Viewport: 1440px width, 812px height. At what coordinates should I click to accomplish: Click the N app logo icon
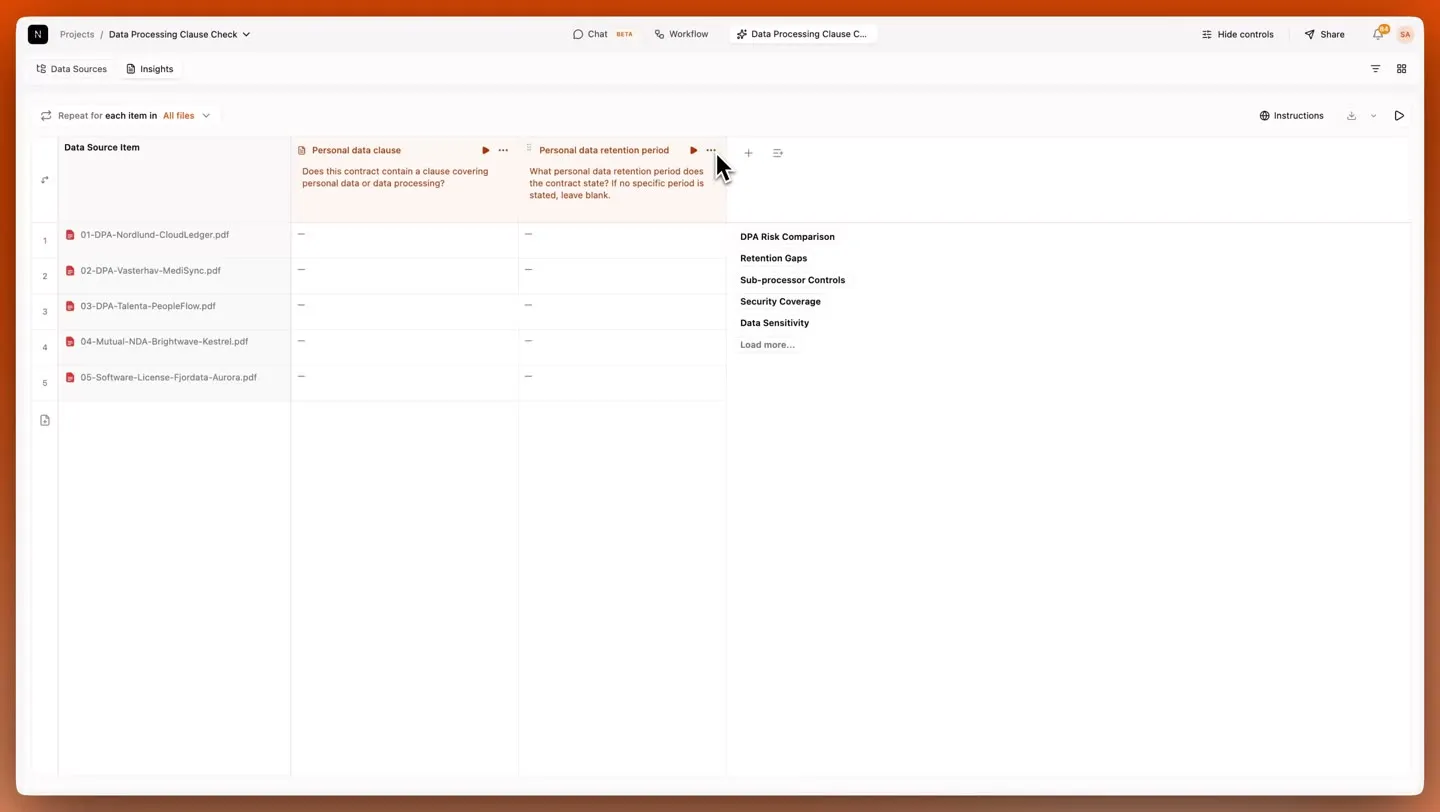point(38,34)
